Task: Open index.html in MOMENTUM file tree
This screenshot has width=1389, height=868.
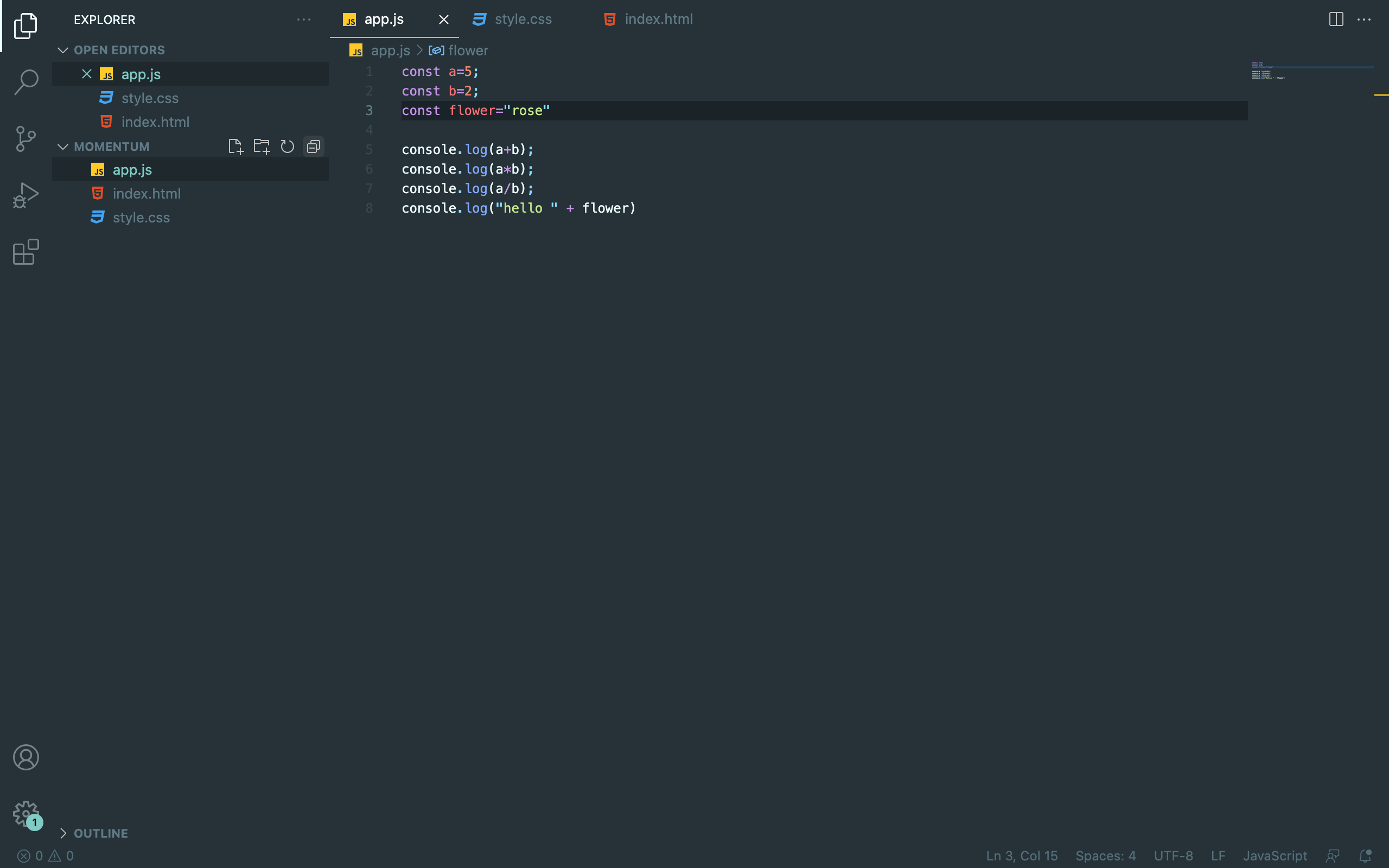Action: click(x=146, y=194)
